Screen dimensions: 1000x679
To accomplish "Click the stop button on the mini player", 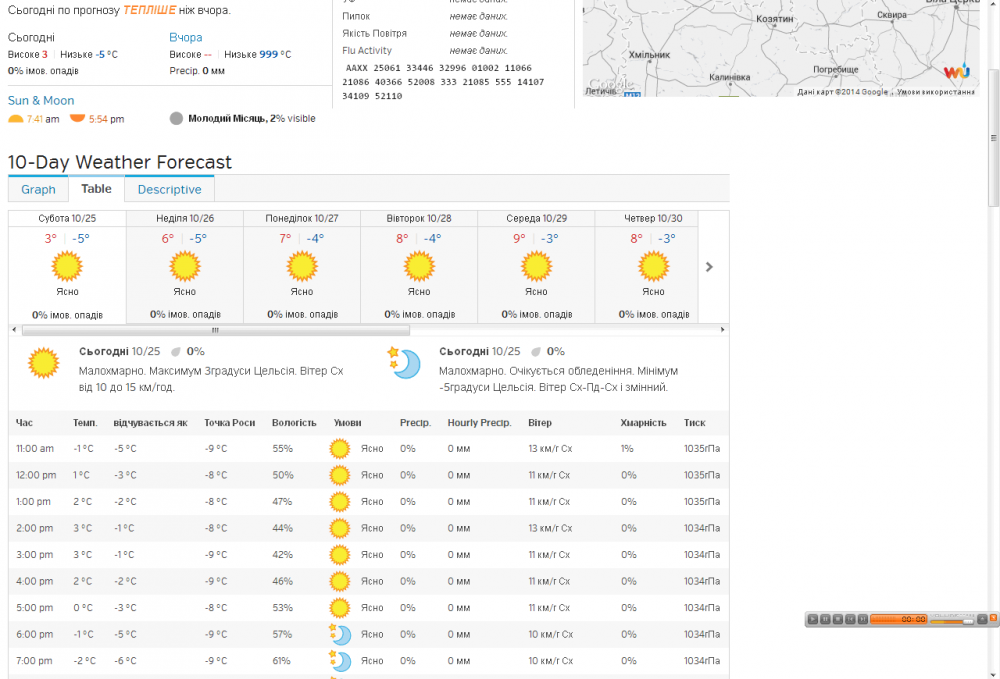I will 838,619.
